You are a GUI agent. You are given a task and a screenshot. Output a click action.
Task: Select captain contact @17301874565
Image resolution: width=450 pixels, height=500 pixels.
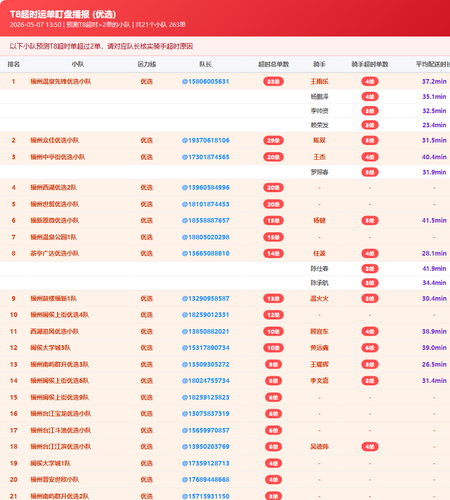pos(206,157)
